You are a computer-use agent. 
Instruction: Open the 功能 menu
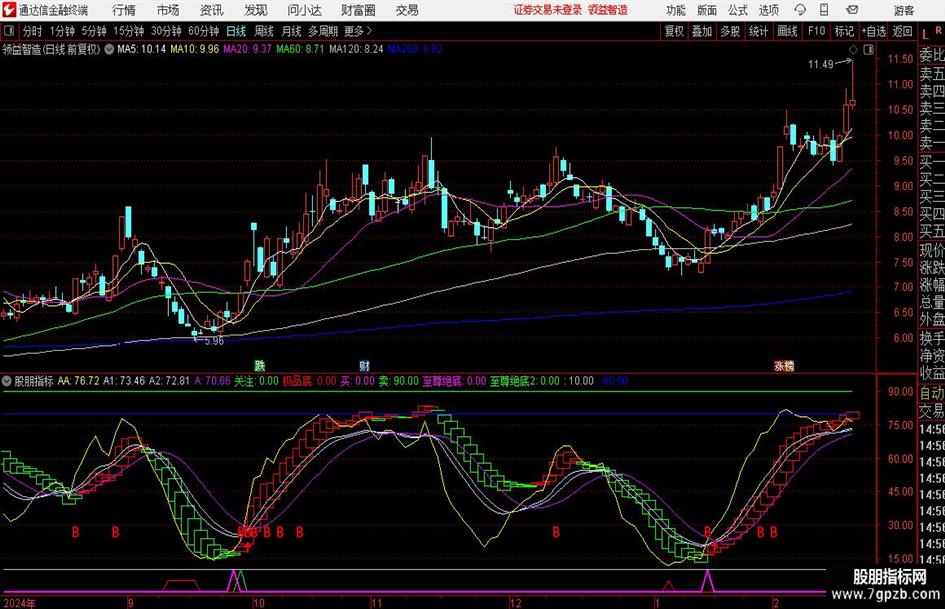[x=676, y=10]
